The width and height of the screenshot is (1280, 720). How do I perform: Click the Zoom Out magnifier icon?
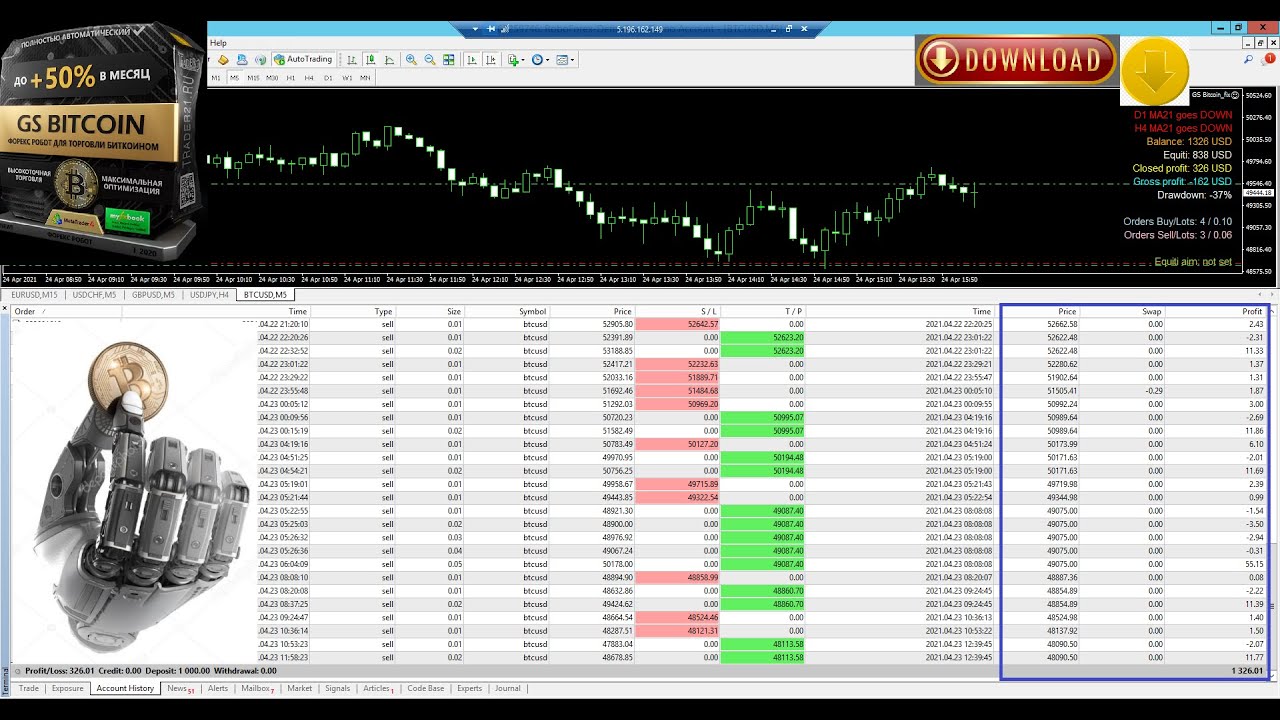[430, 59]
